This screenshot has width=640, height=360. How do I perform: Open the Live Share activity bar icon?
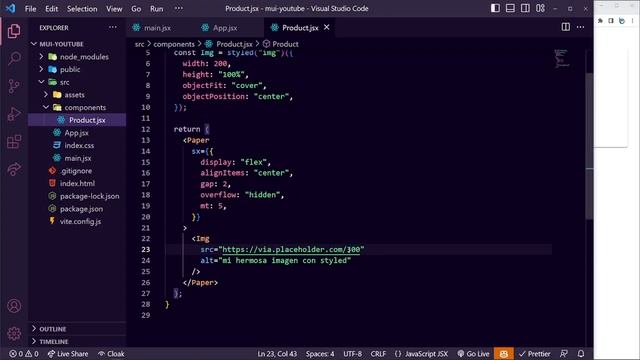14,169
